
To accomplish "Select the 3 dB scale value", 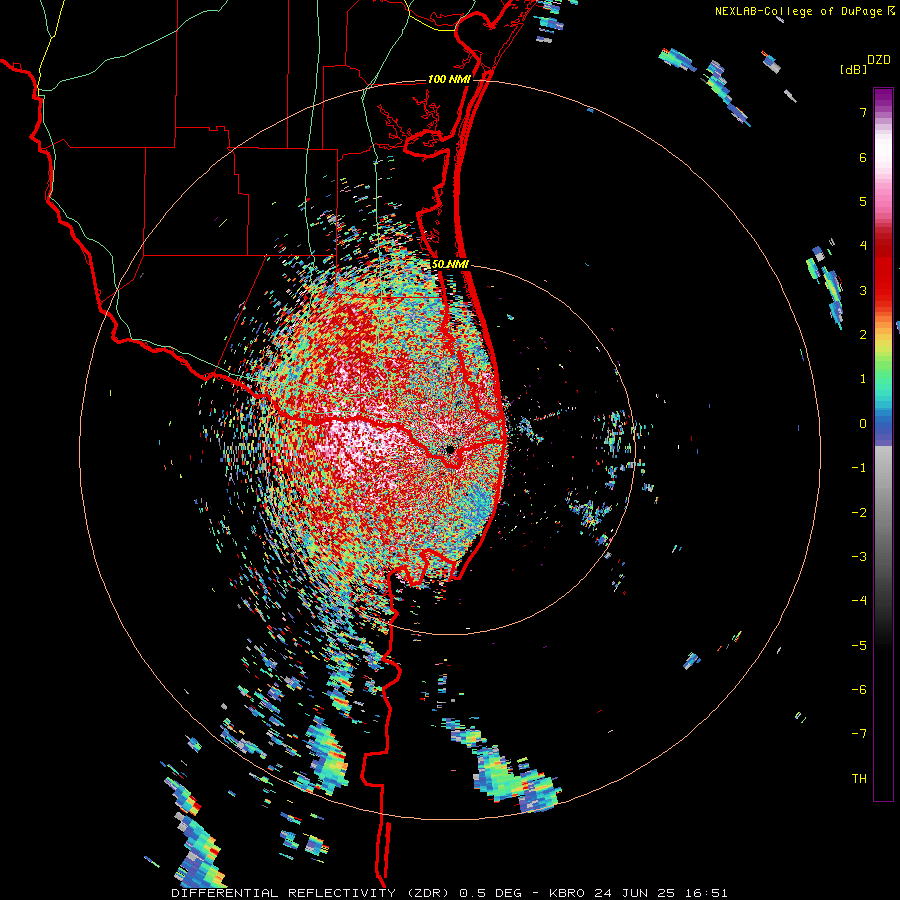I will pyautogui.click(x=863, y=290).
